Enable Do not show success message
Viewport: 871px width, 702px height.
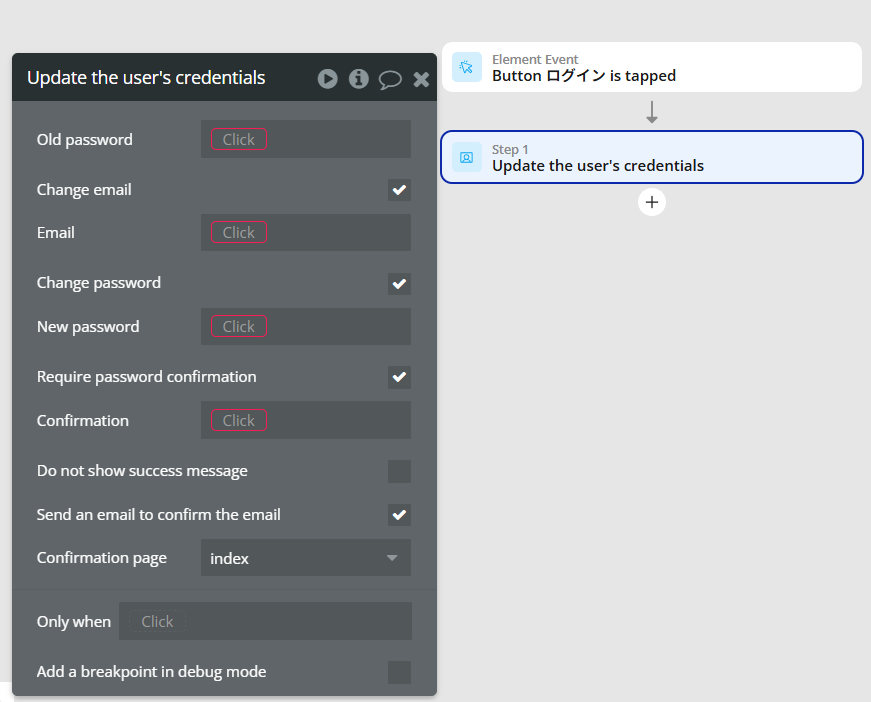[x=399, y=471]
